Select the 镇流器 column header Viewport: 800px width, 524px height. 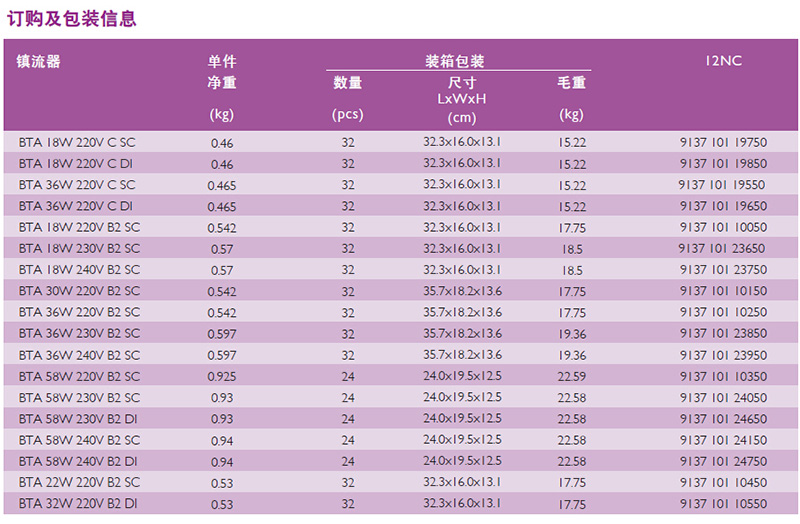click(x=39, y=61)
